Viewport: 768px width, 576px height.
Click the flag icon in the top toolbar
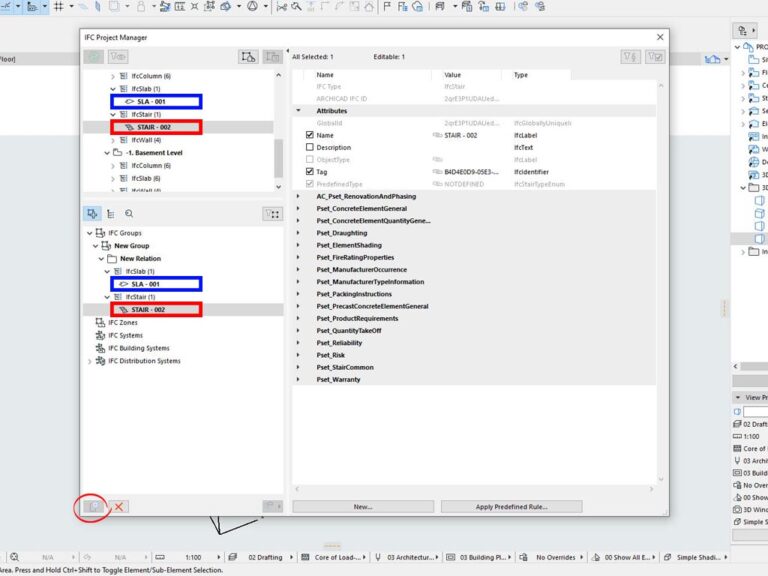tap(386, 6)
